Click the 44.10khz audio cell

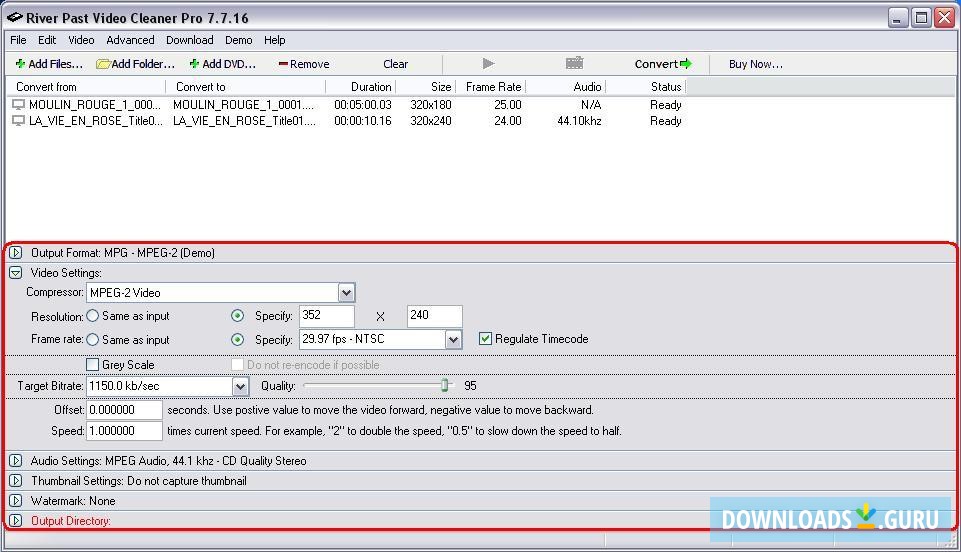579,121
